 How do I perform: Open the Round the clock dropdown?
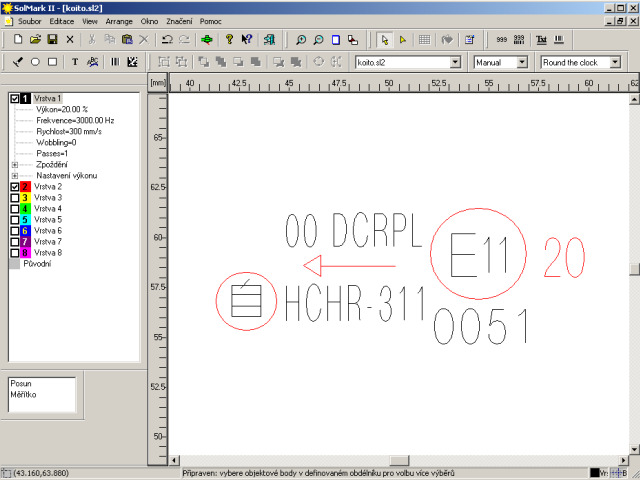click(x=614, y=62)
